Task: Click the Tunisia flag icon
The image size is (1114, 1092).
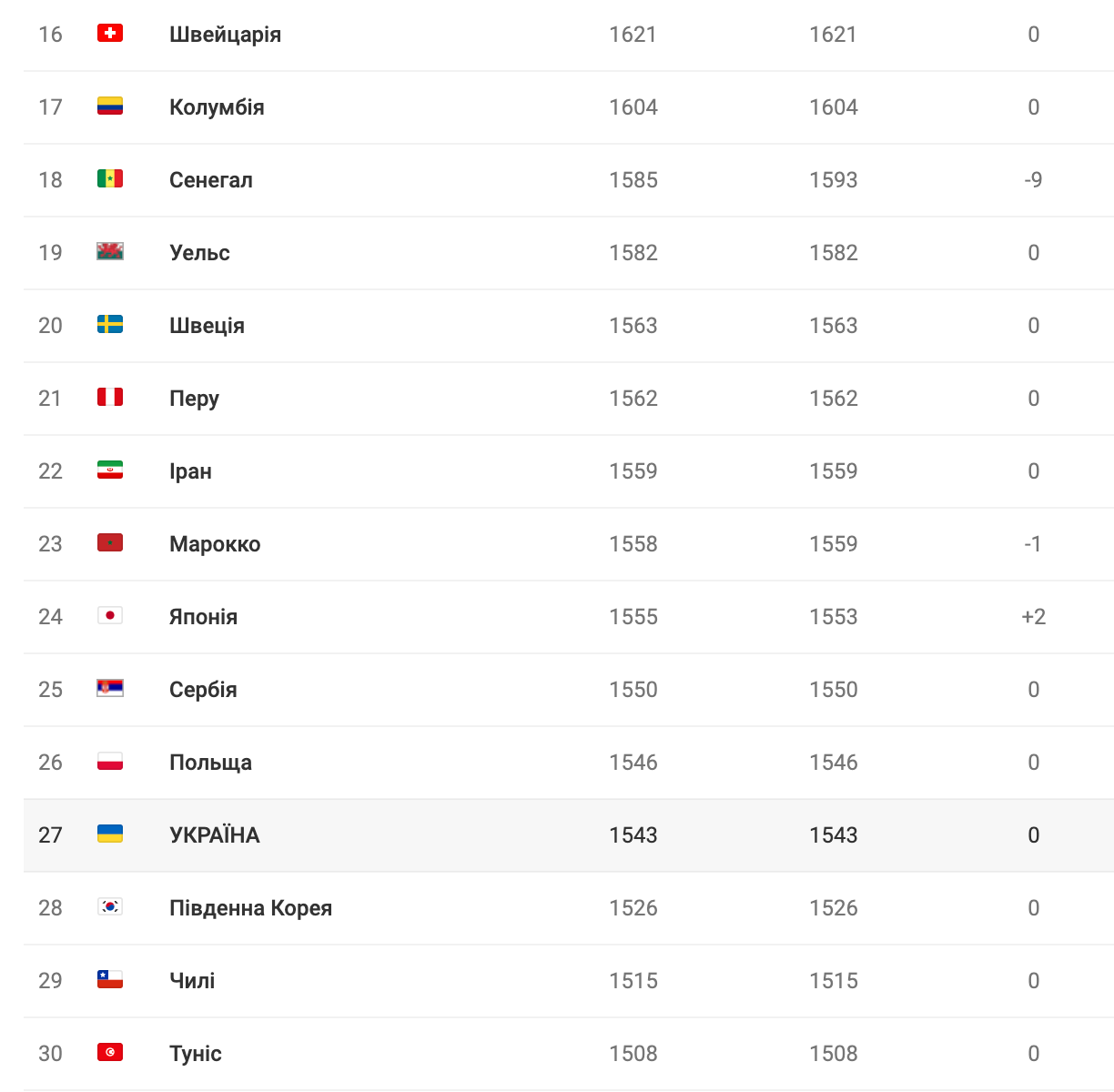Action: (110, 1052)
